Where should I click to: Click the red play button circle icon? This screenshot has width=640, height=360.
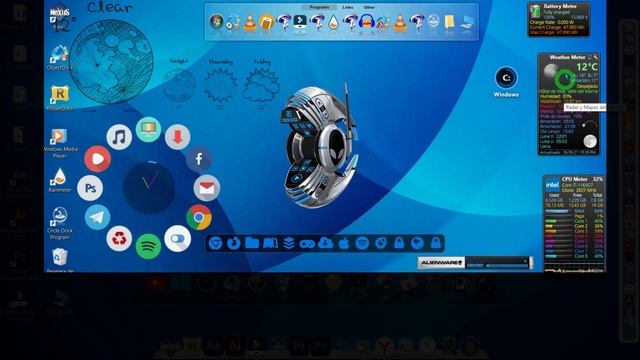point(97,159)
